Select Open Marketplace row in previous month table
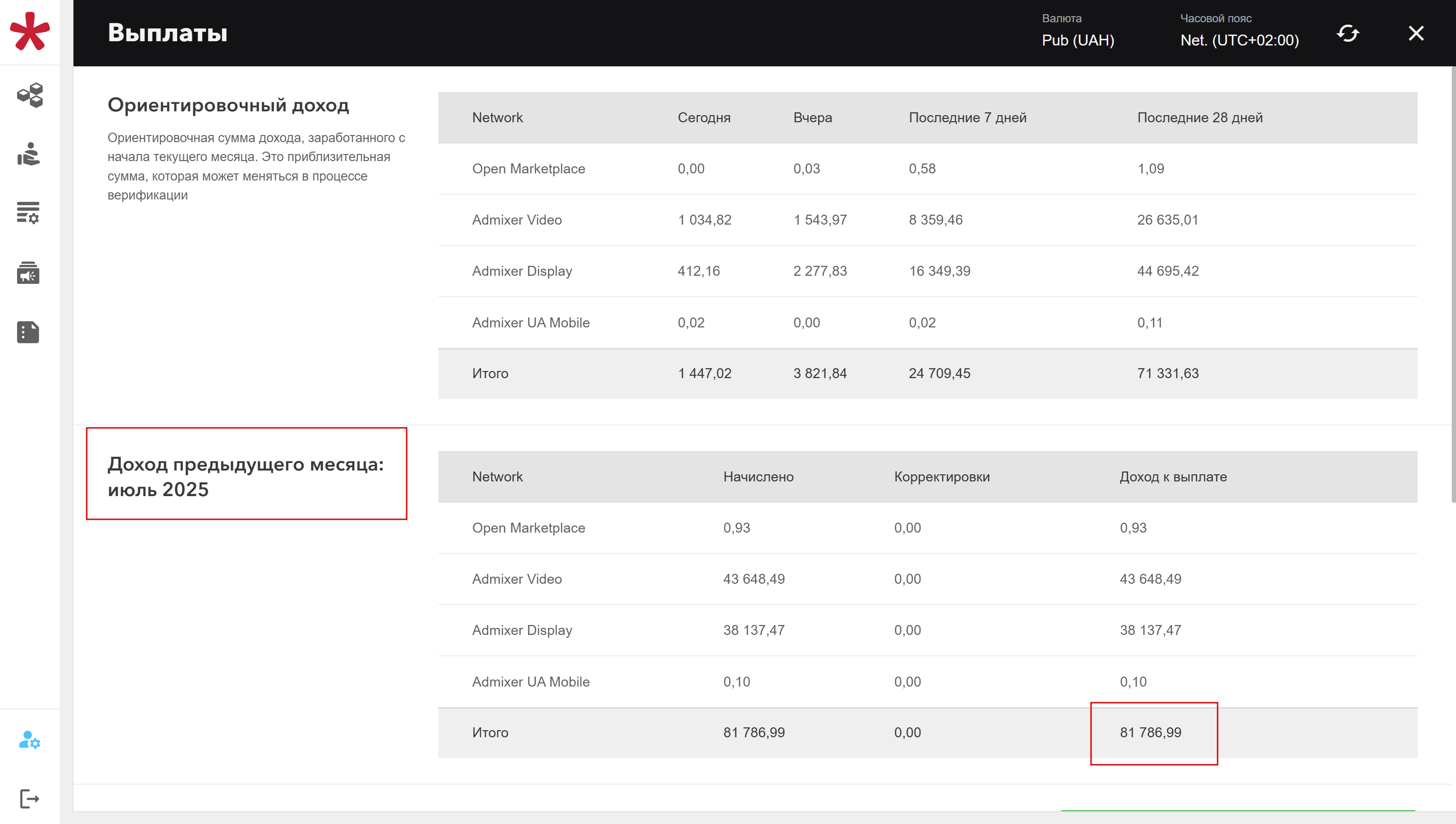 [927, 528]
